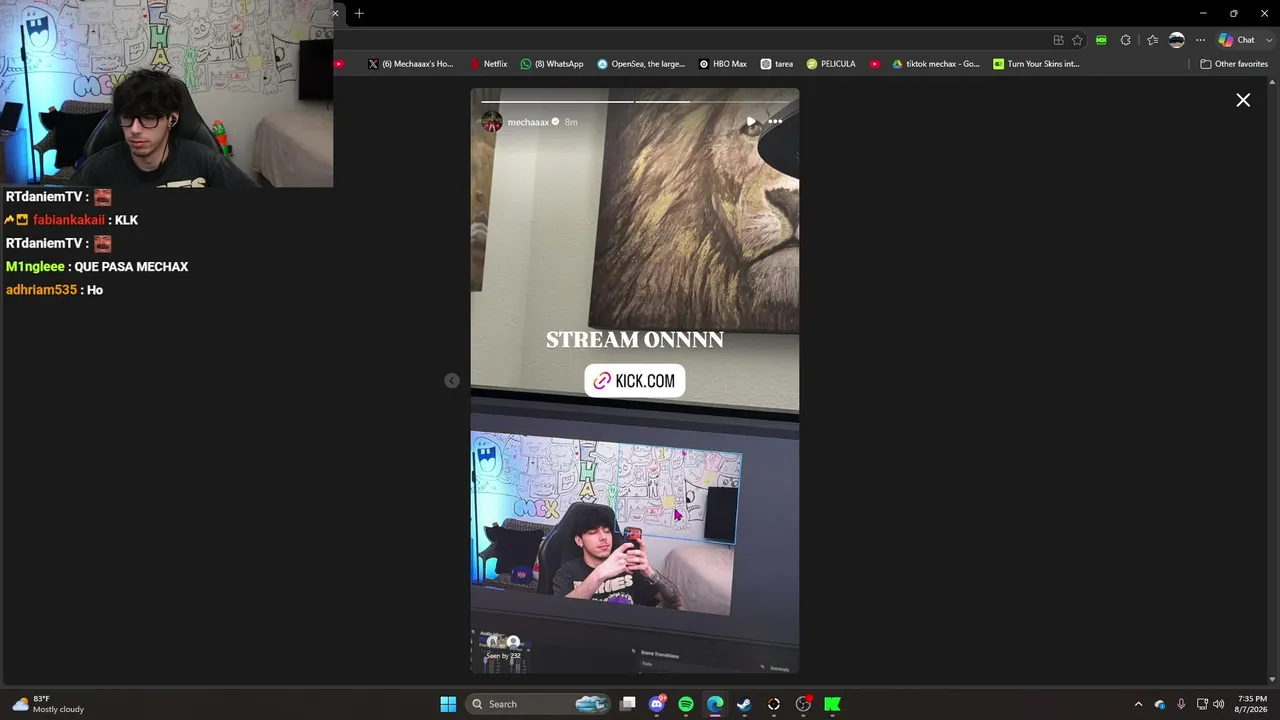Open Task View on the taskbar
1280x720 pixels.
(x=628, y=704)
